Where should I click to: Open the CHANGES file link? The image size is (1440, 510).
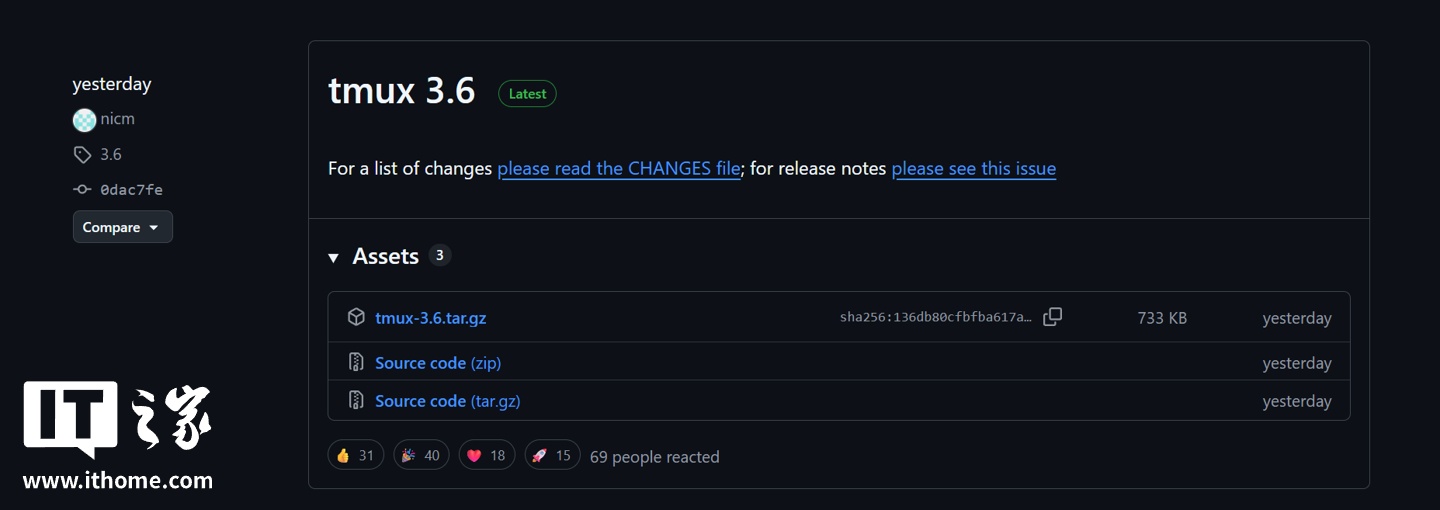(619, 169)
